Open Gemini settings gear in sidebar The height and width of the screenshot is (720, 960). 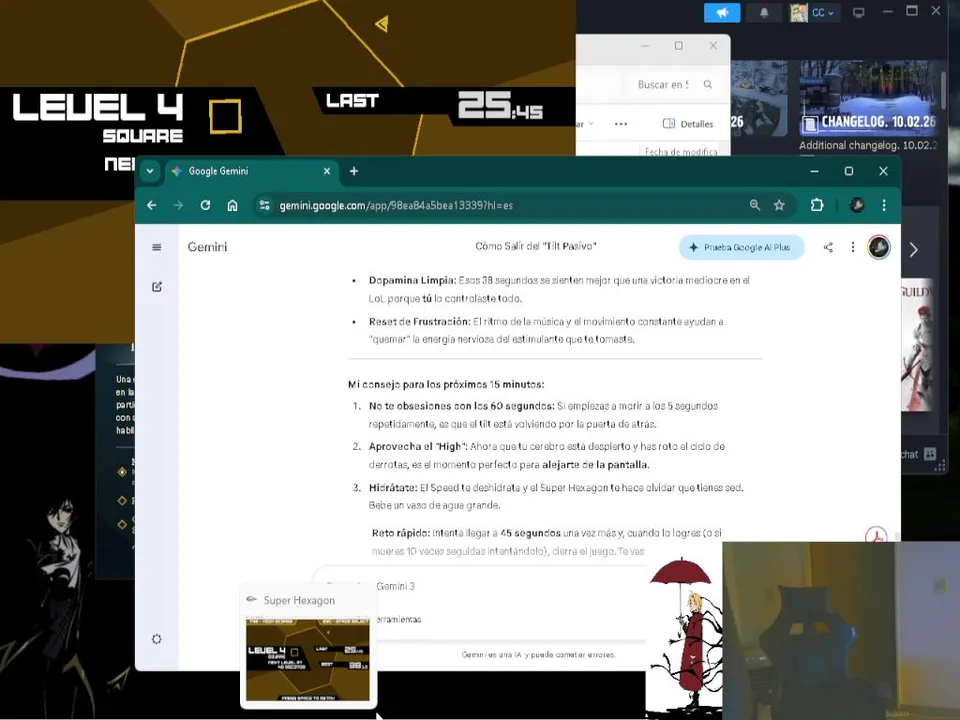point(157,639)
